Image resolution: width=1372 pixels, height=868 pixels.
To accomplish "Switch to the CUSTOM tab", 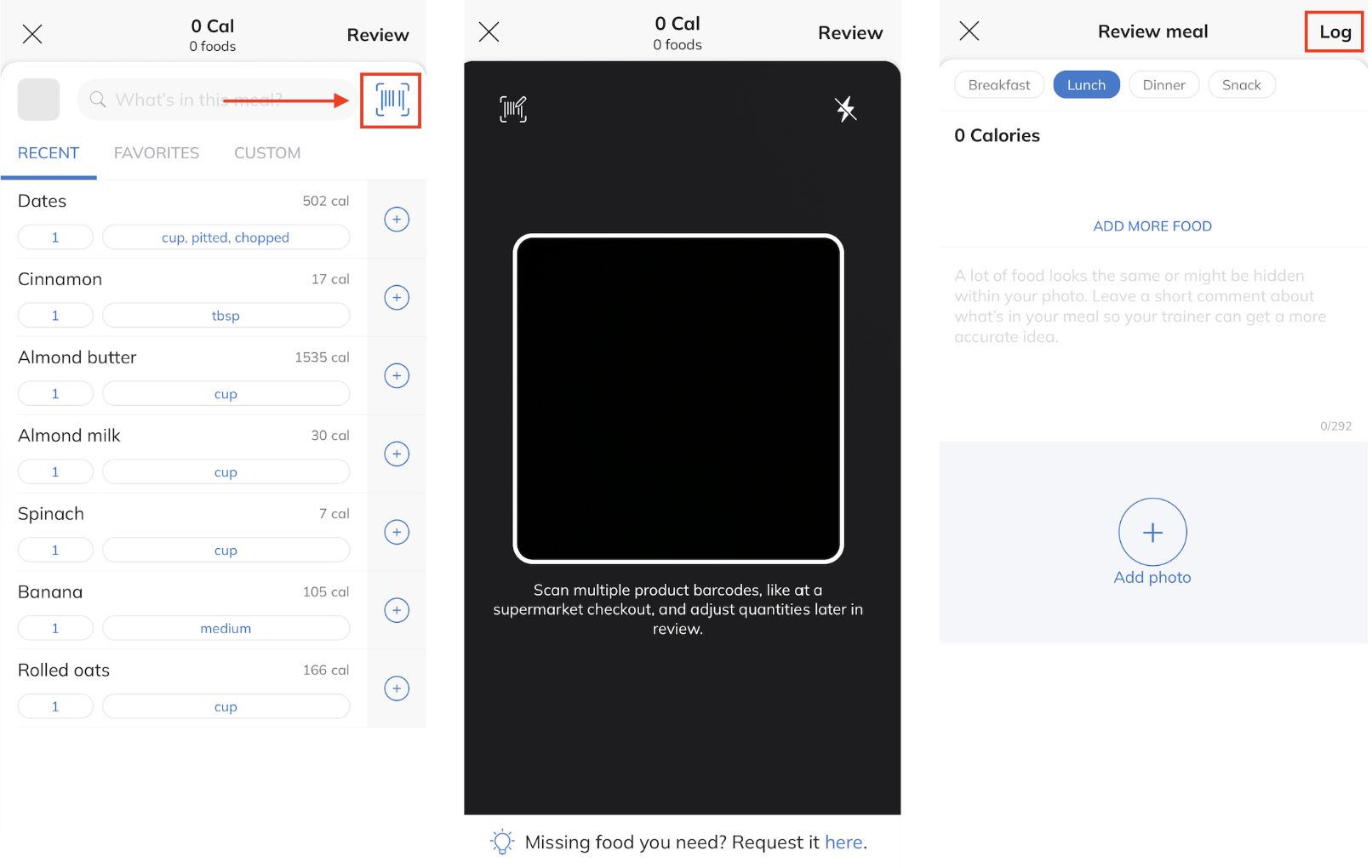I will click(x=267, y=153).
